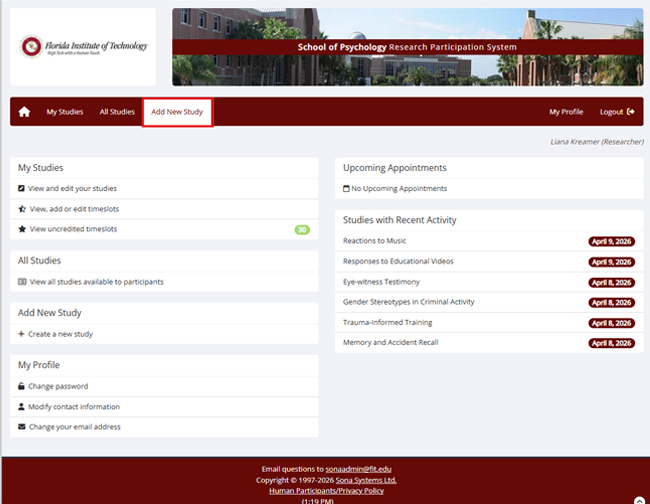Click the Logout arrow icon
This screenshot has width=650, height=504.
(630, 112)
